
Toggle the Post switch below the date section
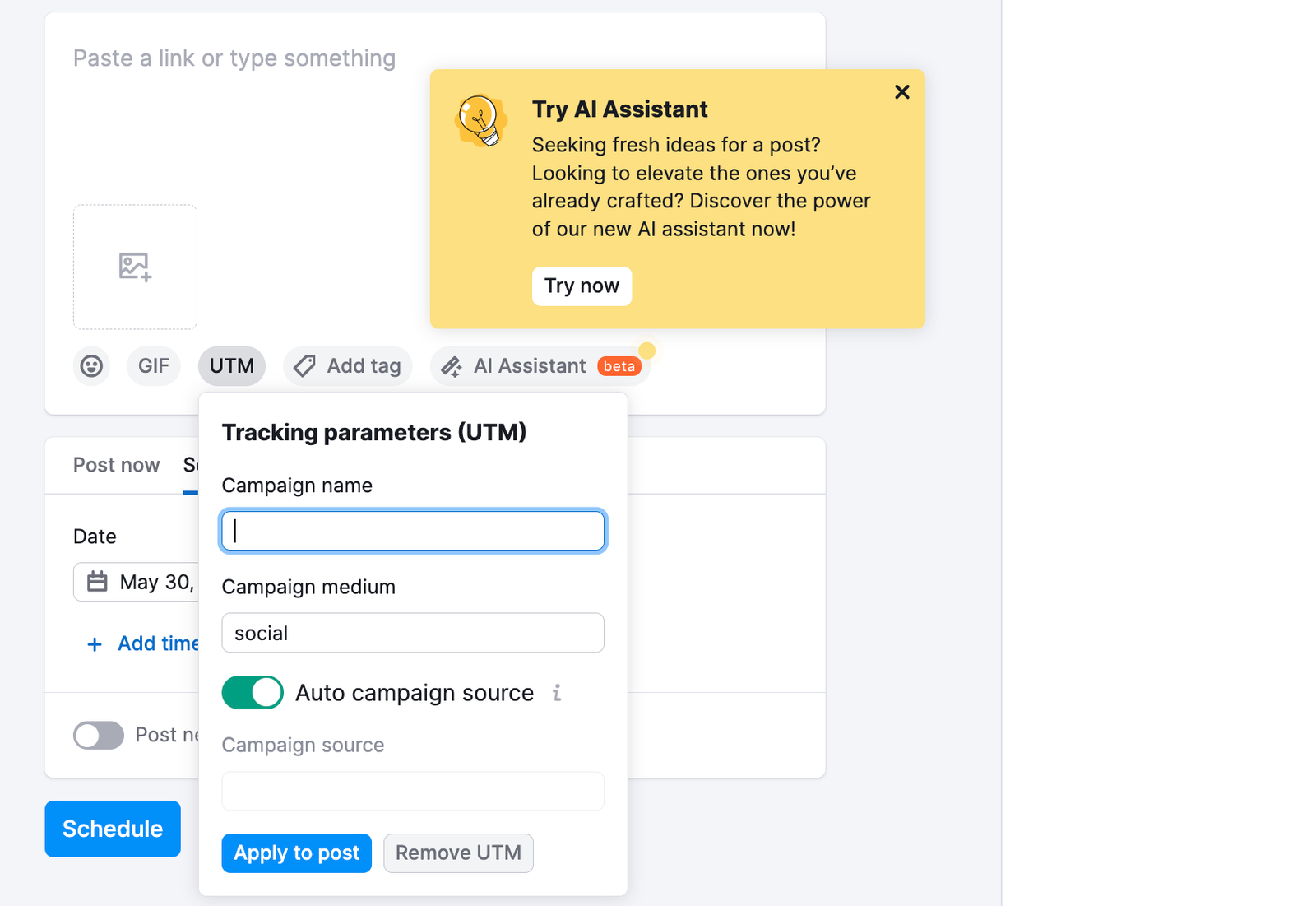(x=99, y=735)
